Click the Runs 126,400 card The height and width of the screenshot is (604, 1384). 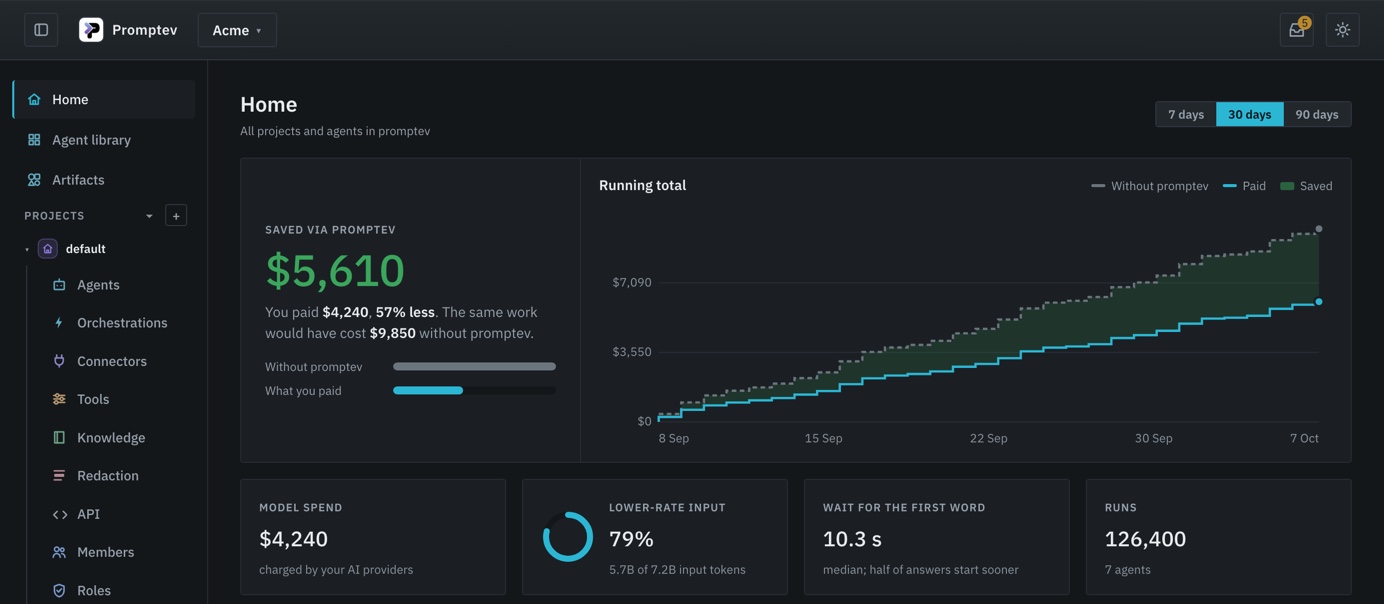(1218, 537)
